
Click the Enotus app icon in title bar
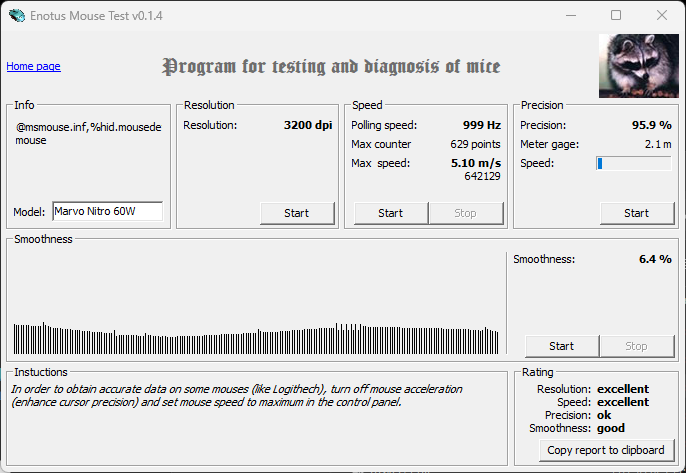15,15
